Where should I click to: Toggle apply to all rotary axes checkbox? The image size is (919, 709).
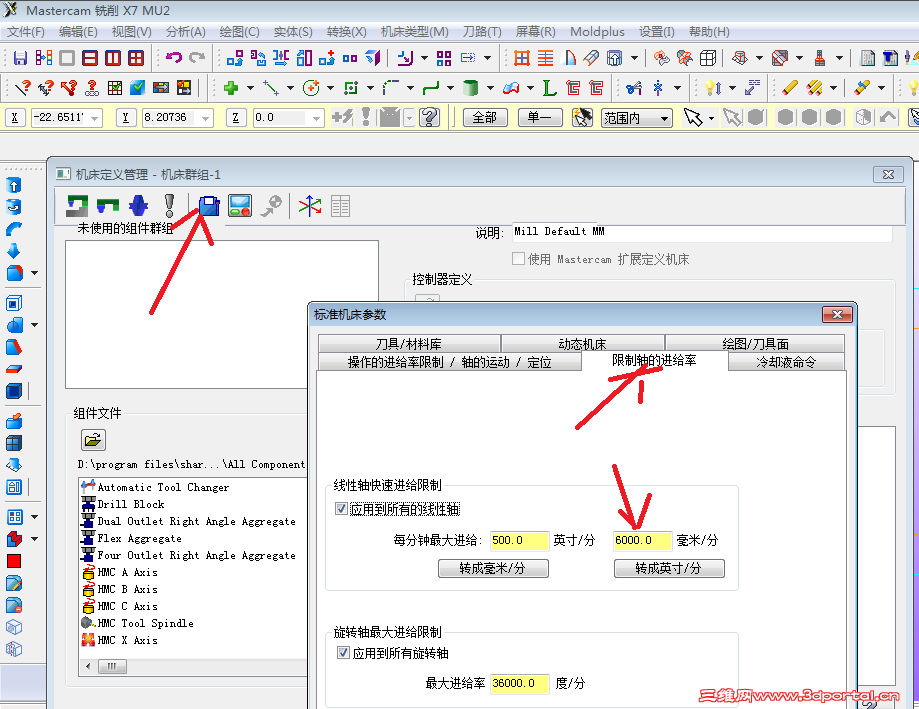343,652
